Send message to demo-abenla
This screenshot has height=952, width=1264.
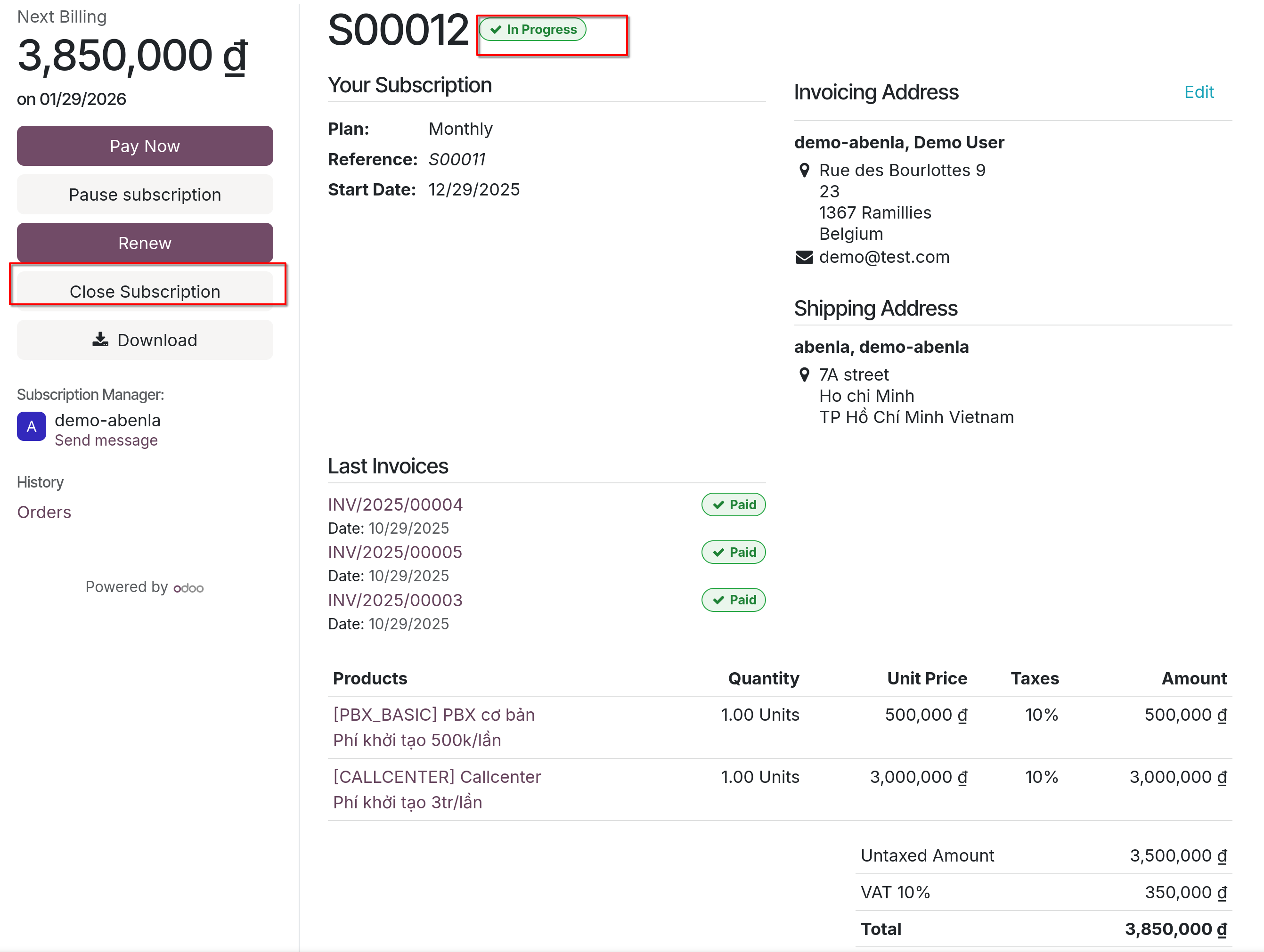click(x=106, y=440)
